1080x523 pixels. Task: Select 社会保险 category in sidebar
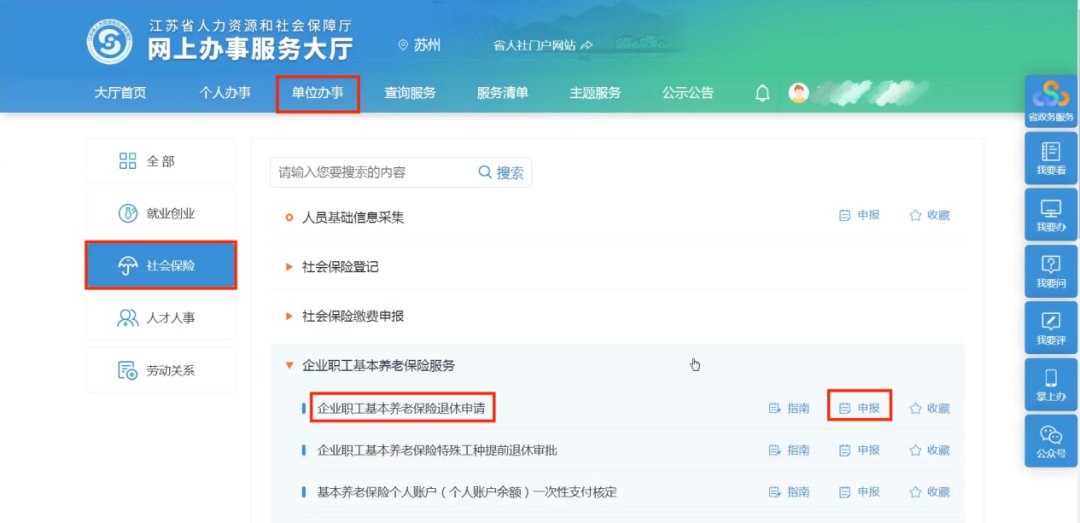(x=160, y=265)
